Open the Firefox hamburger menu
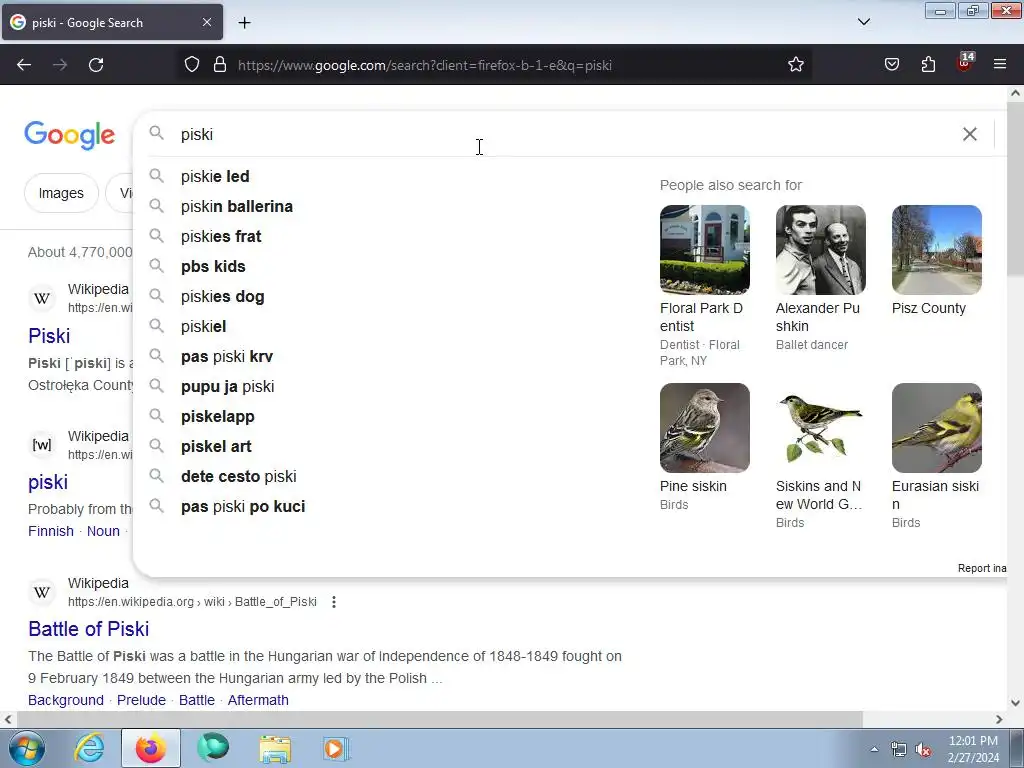Viewport: 1024px width, 768px height. click(1000, 64)
